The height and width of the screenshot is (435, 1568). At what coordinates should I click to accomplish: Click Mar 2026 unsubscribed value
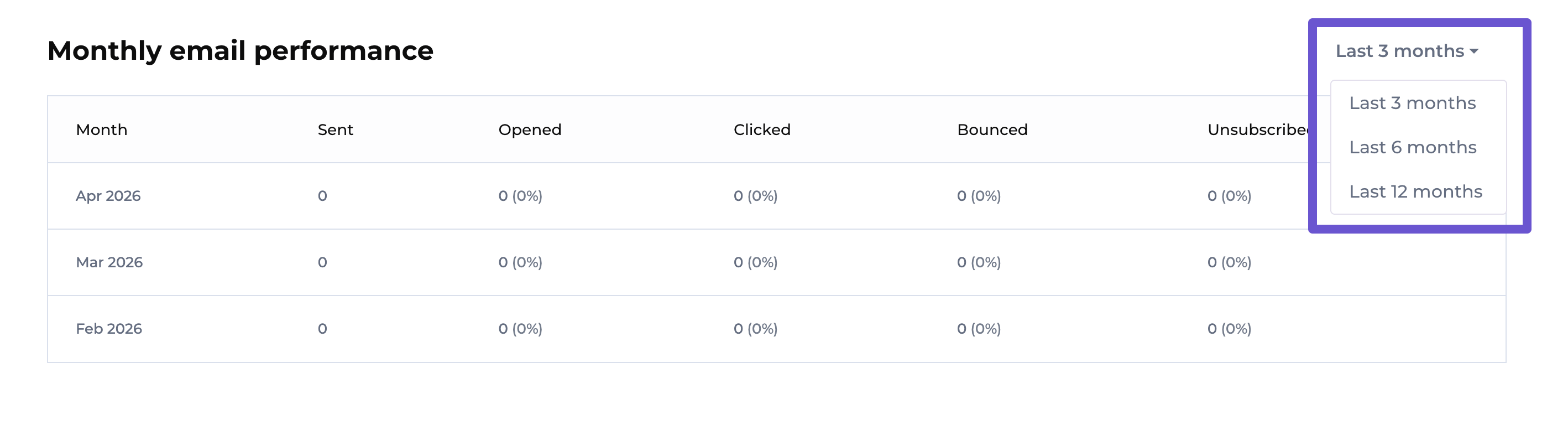[x=1229, y=262]
